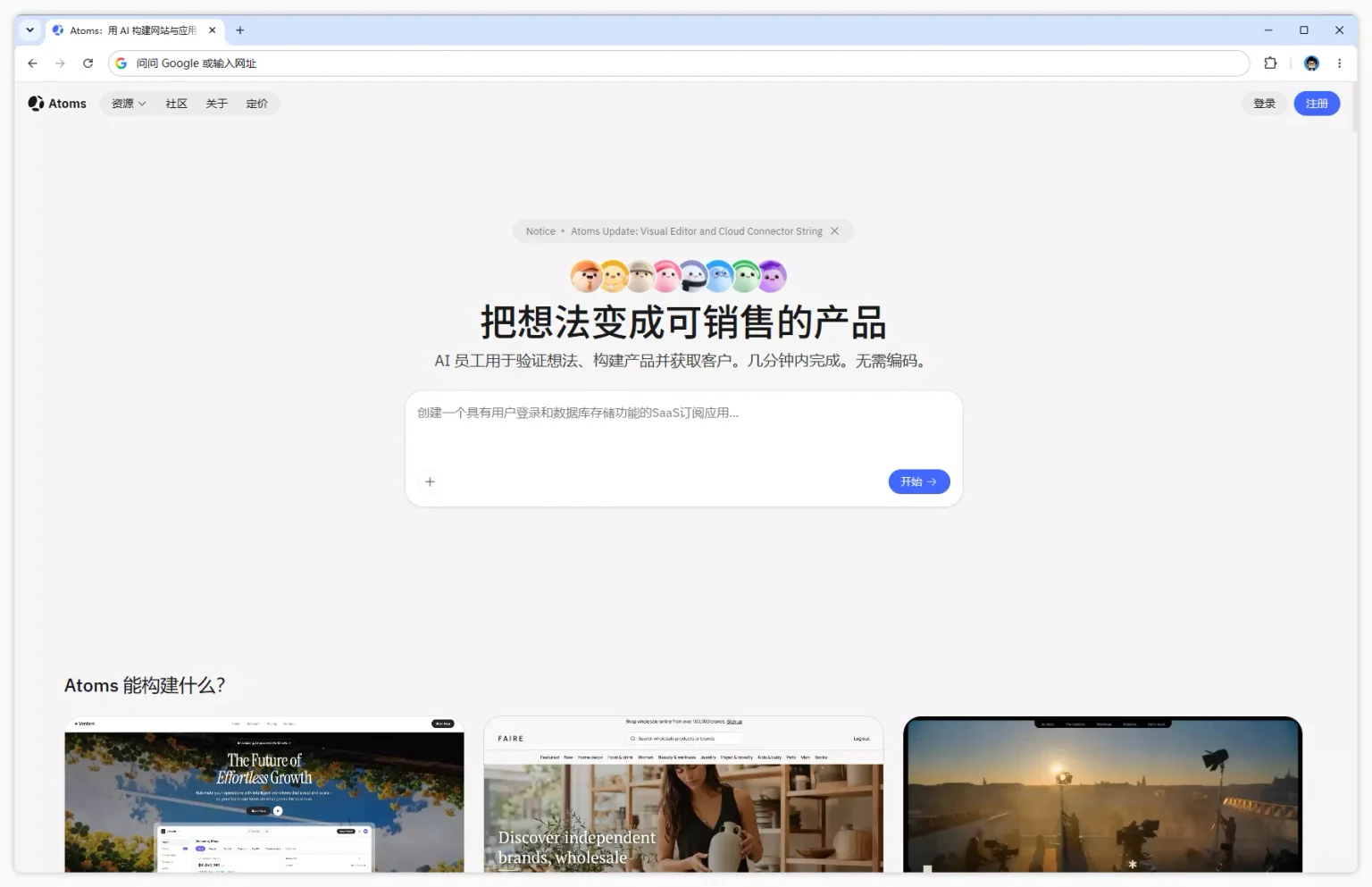Open the 社区 nav item
1372x887 pixels.
177,104
